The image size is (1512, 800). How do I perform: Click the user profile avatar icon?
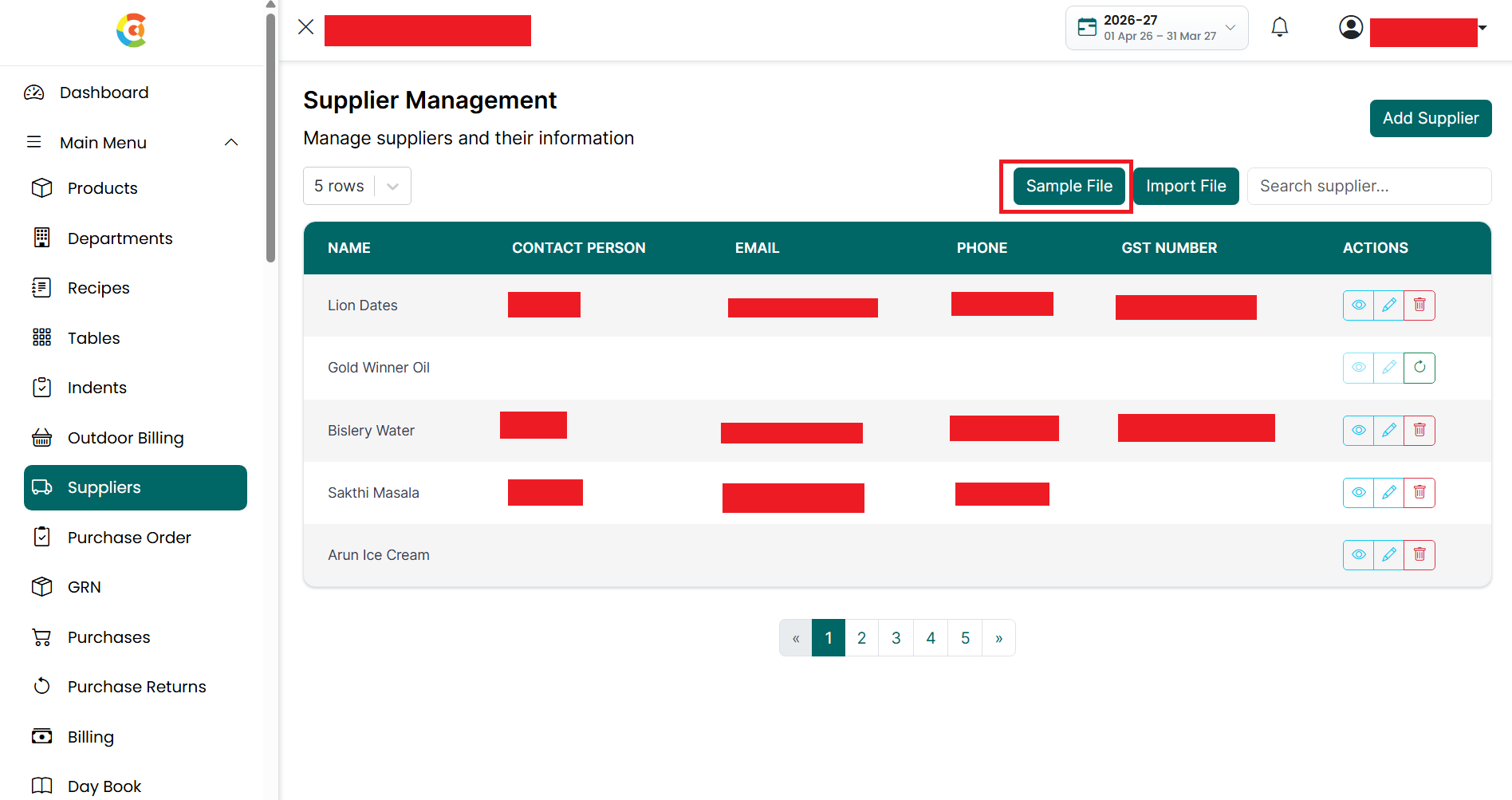coord(1351,27)
